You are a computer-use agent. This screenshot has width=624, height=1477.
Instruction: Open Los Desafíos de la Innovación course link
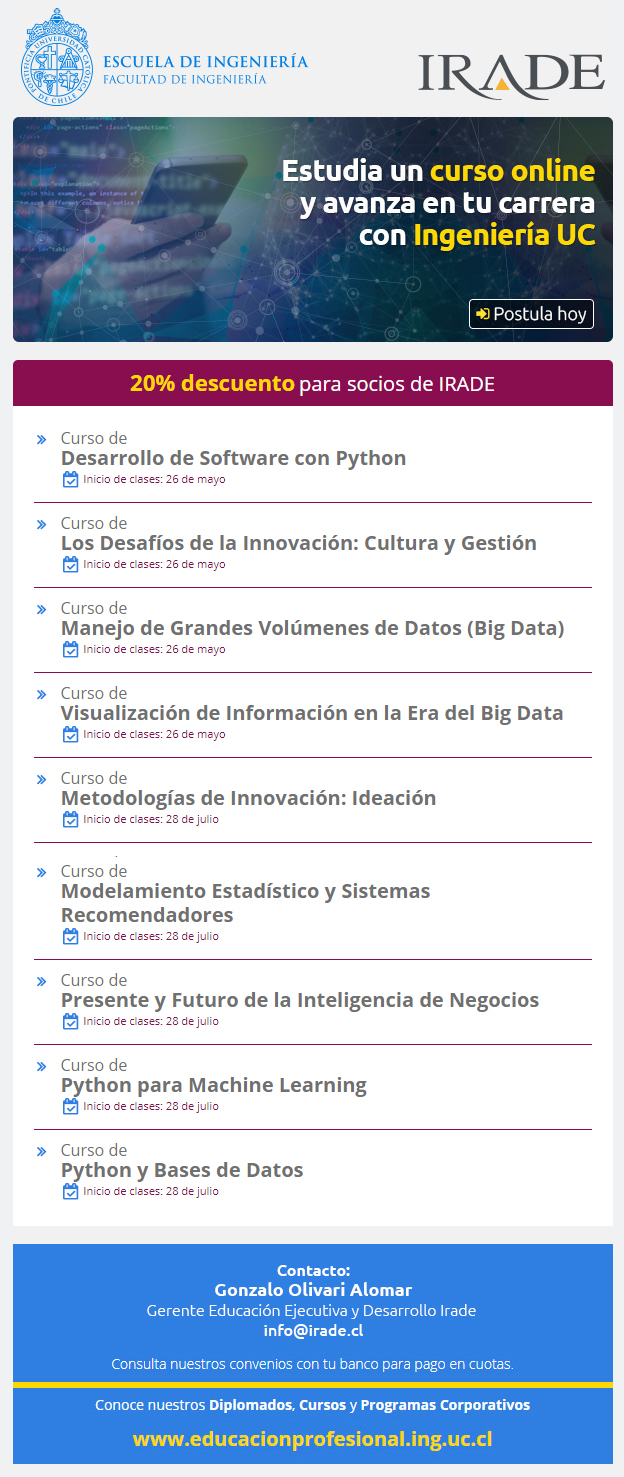[x=299, y=543]
